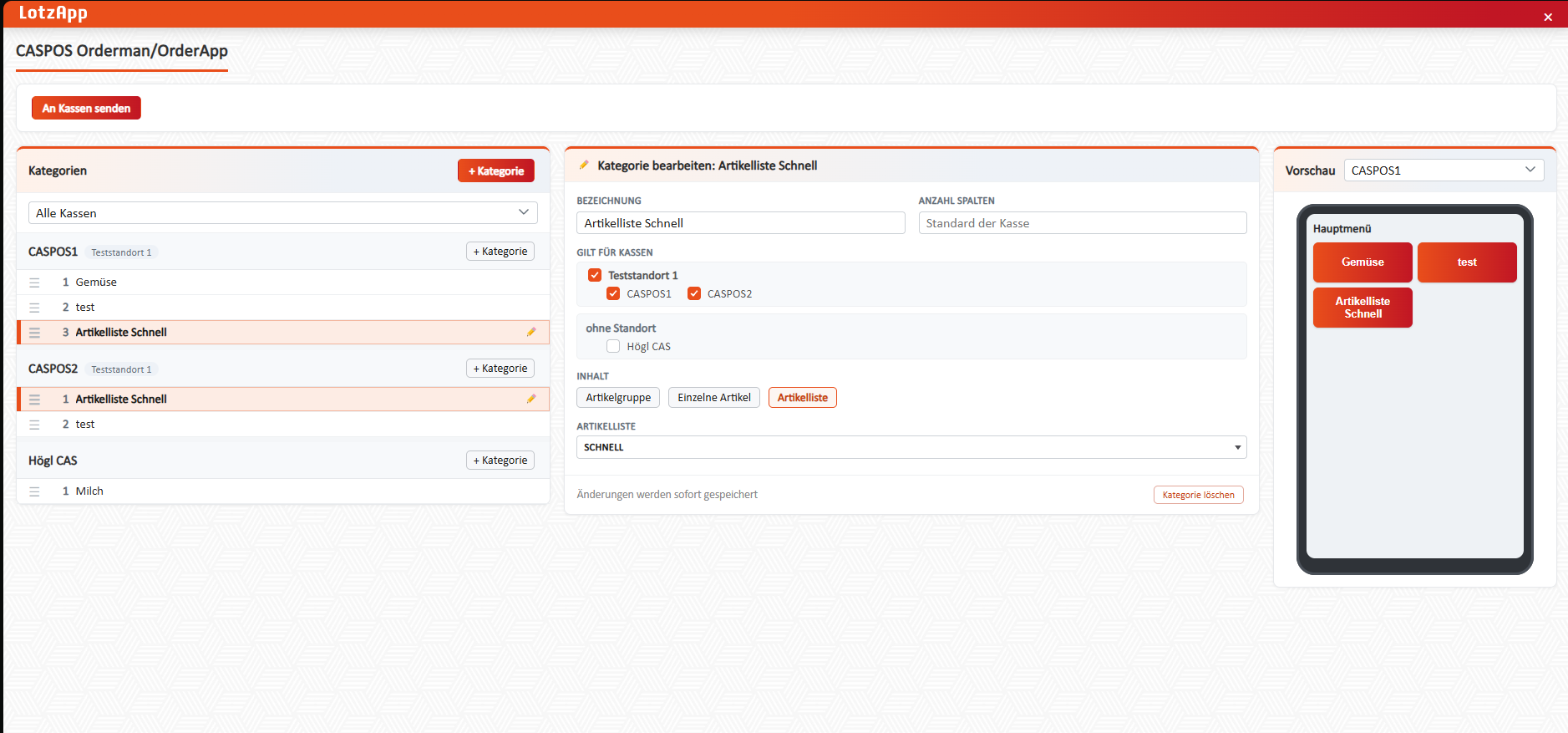Click test tile in preview

[1467, 262]
